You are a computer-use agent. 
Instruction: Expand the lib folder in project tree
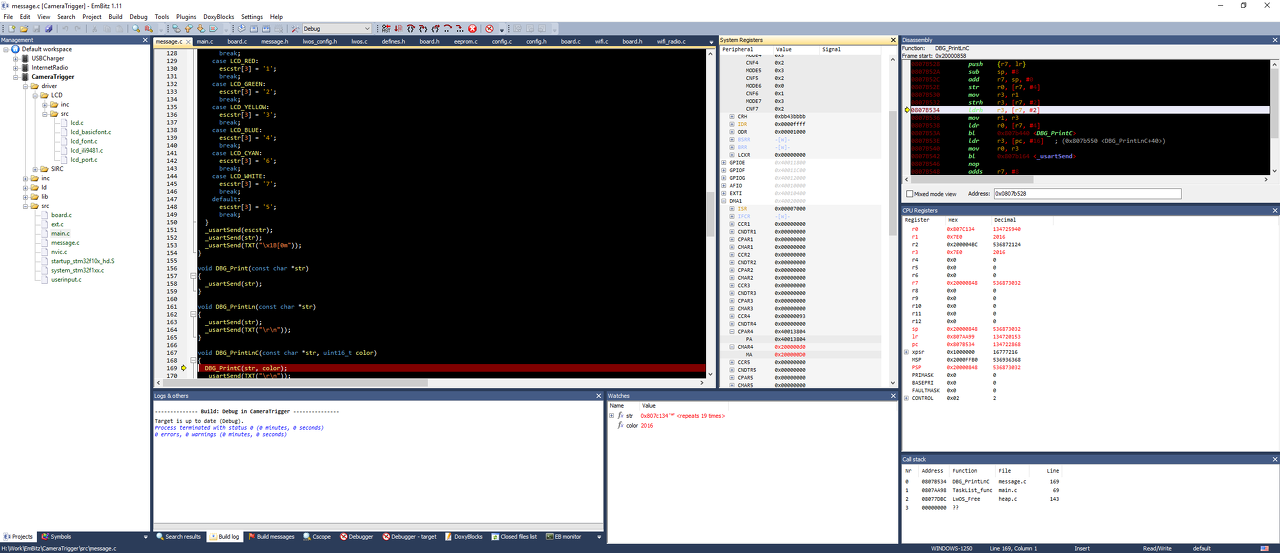(x=25, y=197)
